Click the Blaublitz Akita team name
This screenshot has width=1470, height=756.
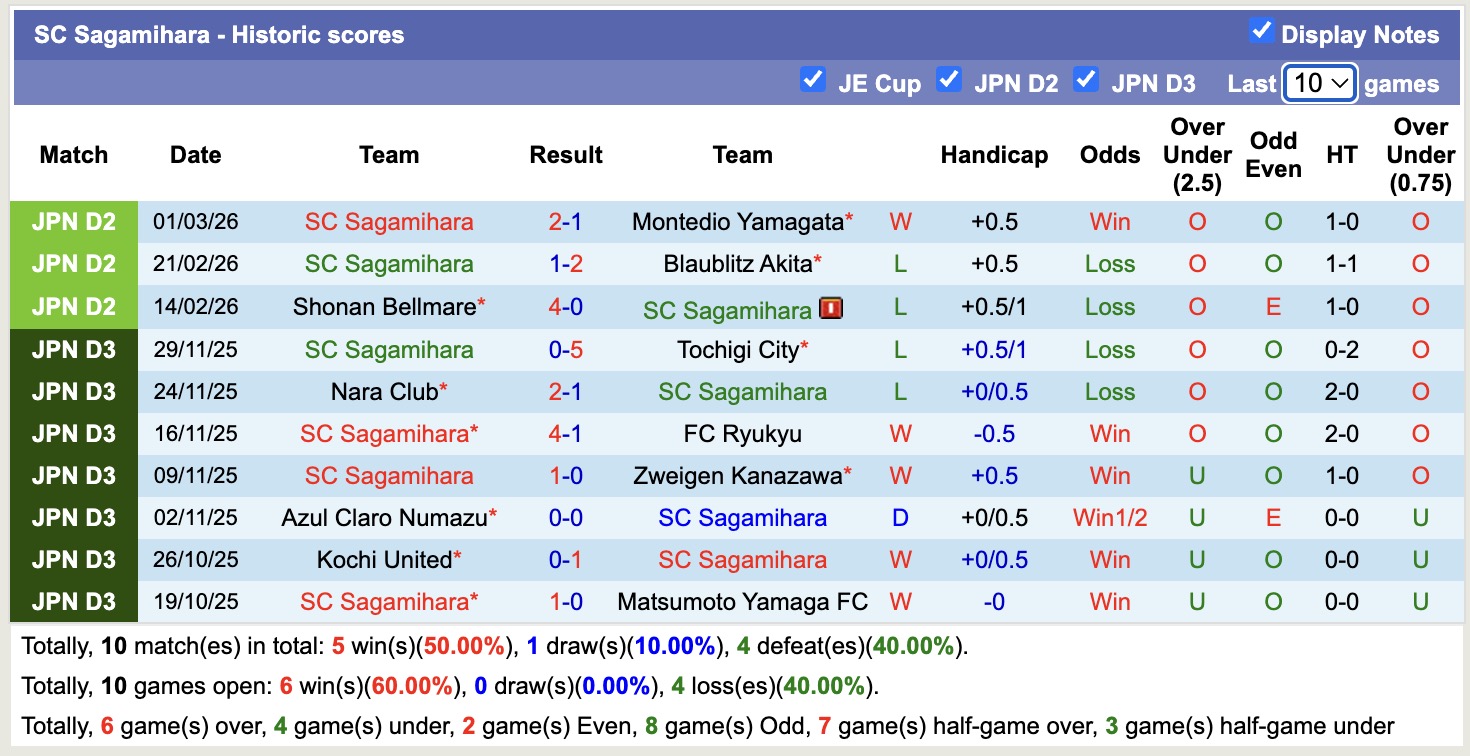738,264
